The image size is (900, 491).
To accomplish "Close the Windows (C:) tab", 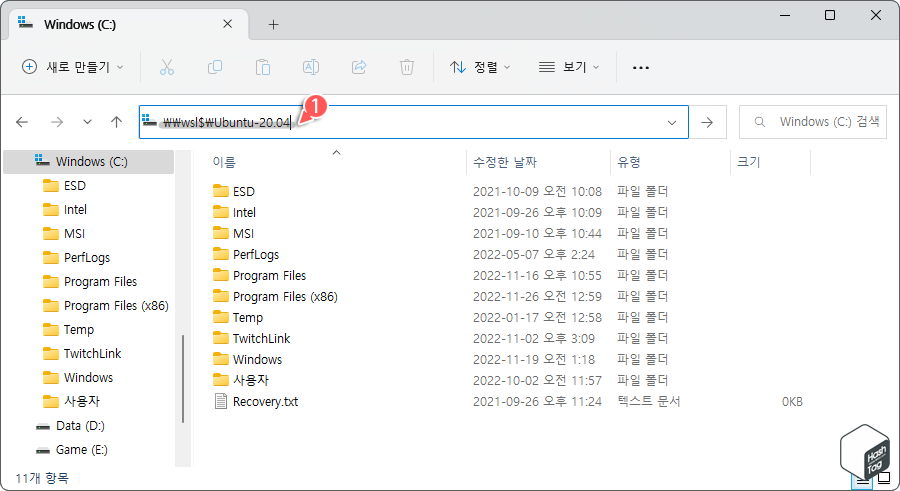I will pyautogui.click(x=228, y=24).
